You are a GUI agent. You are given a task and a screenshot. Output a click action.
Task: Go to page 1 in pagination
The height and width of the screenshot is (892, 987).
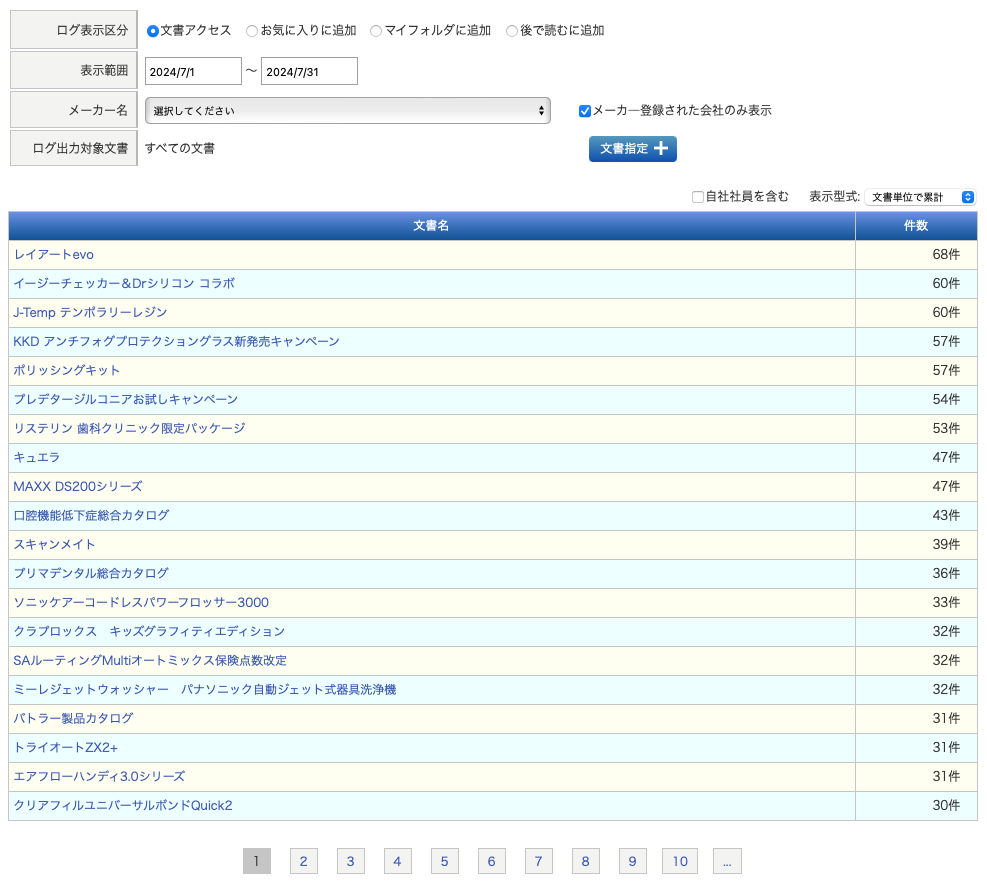257,861
